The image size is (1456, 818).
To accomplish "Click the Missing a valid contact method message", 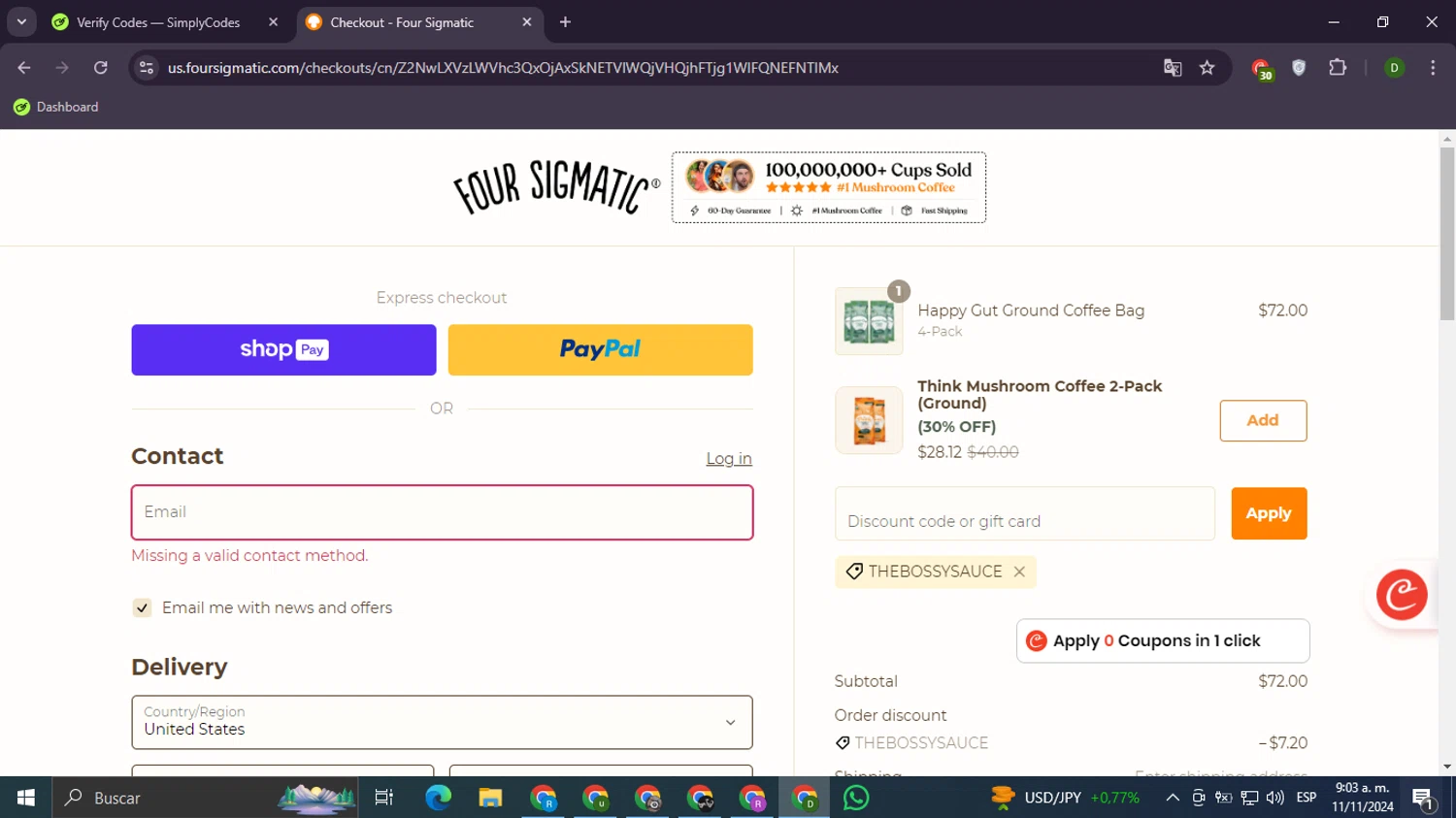I will coord(249,556).
